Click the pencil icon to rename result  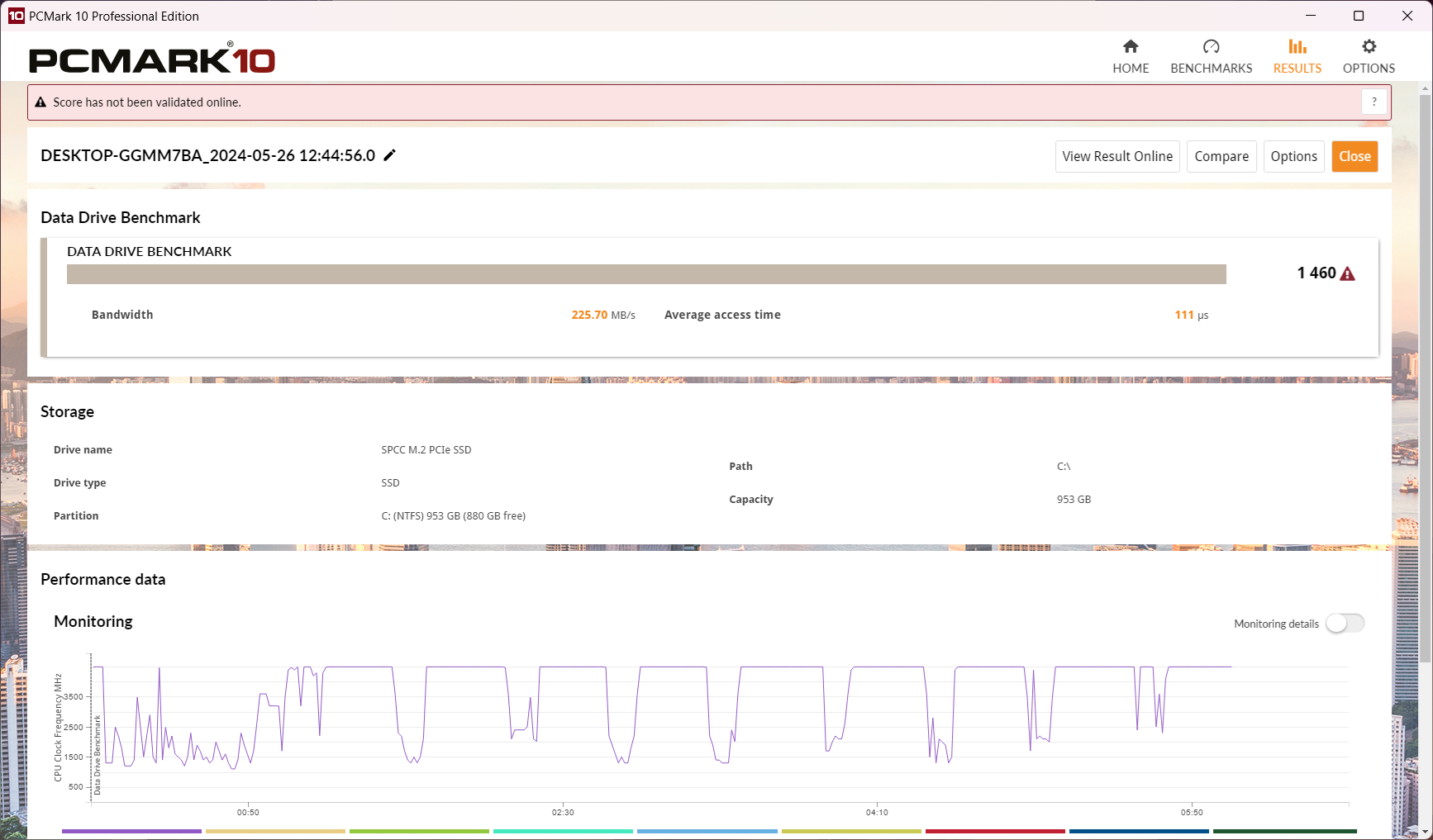[x=390, y=155]
